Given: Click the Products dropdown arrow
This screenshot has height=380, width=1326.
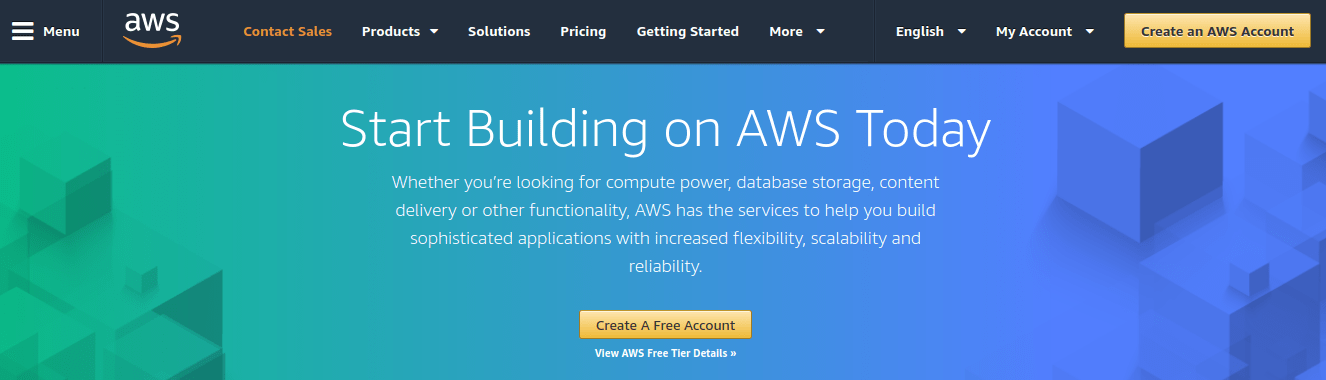Looking at the screenshot, I should [x=434, y=32].
